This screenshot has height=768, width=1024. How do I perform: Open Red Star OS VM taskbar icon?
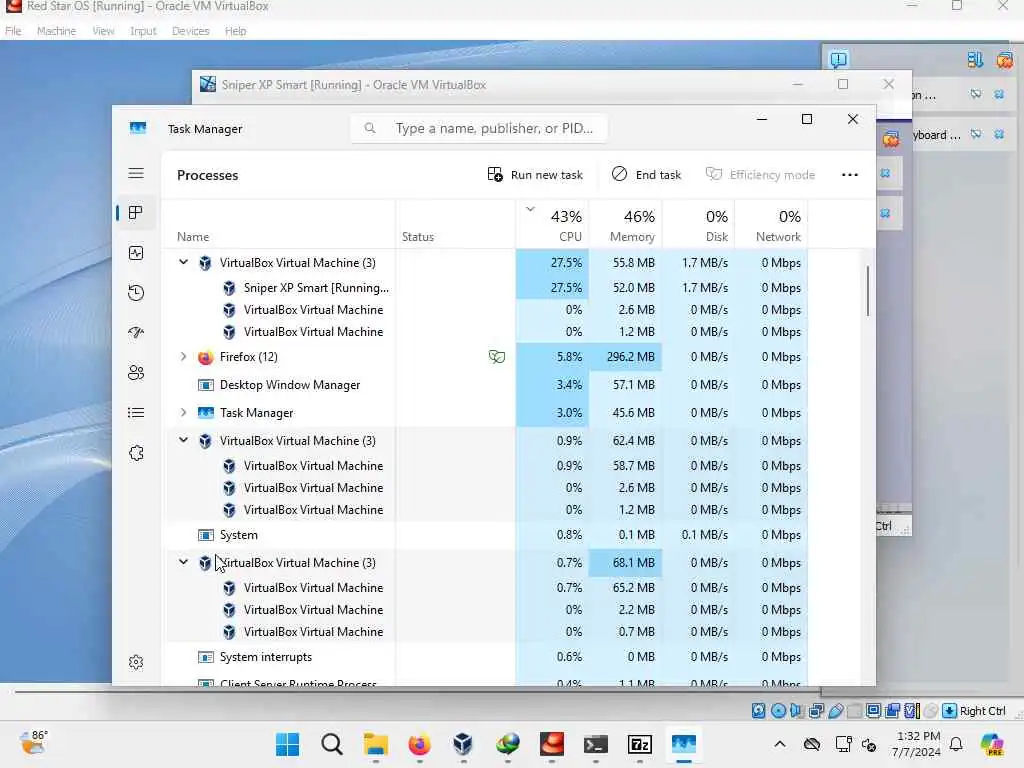tap(552, 744)
